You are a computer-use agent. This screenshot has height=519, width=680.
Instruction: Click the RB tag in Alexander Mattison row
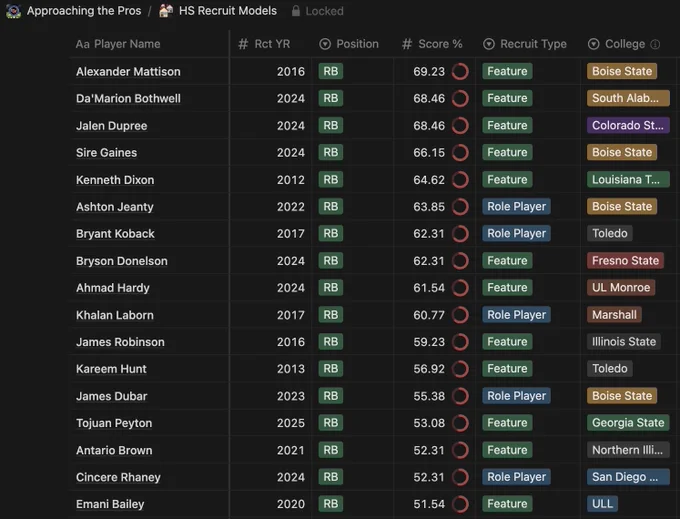tap(330, 71)
